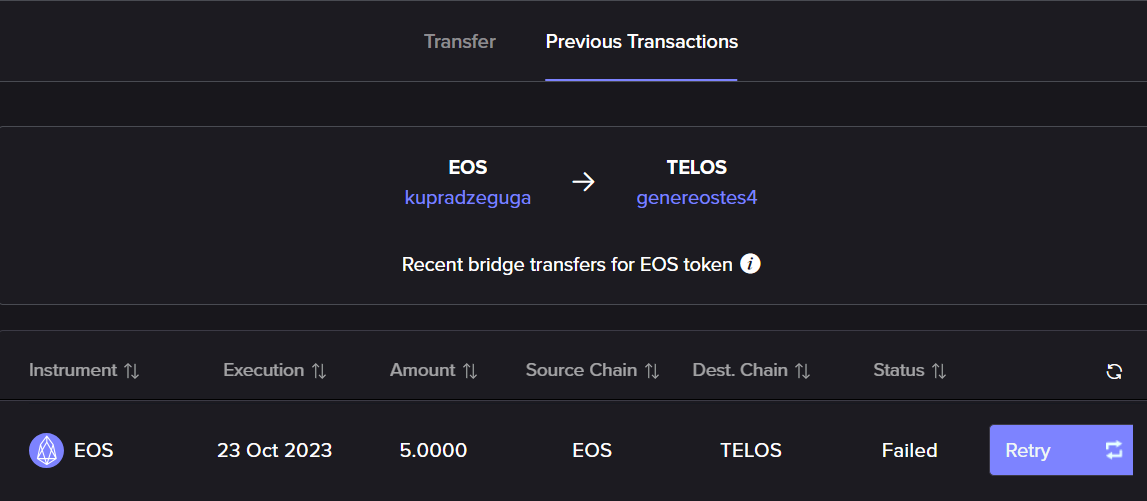Click the info icon next to EOS token

(x=751, y=265)
